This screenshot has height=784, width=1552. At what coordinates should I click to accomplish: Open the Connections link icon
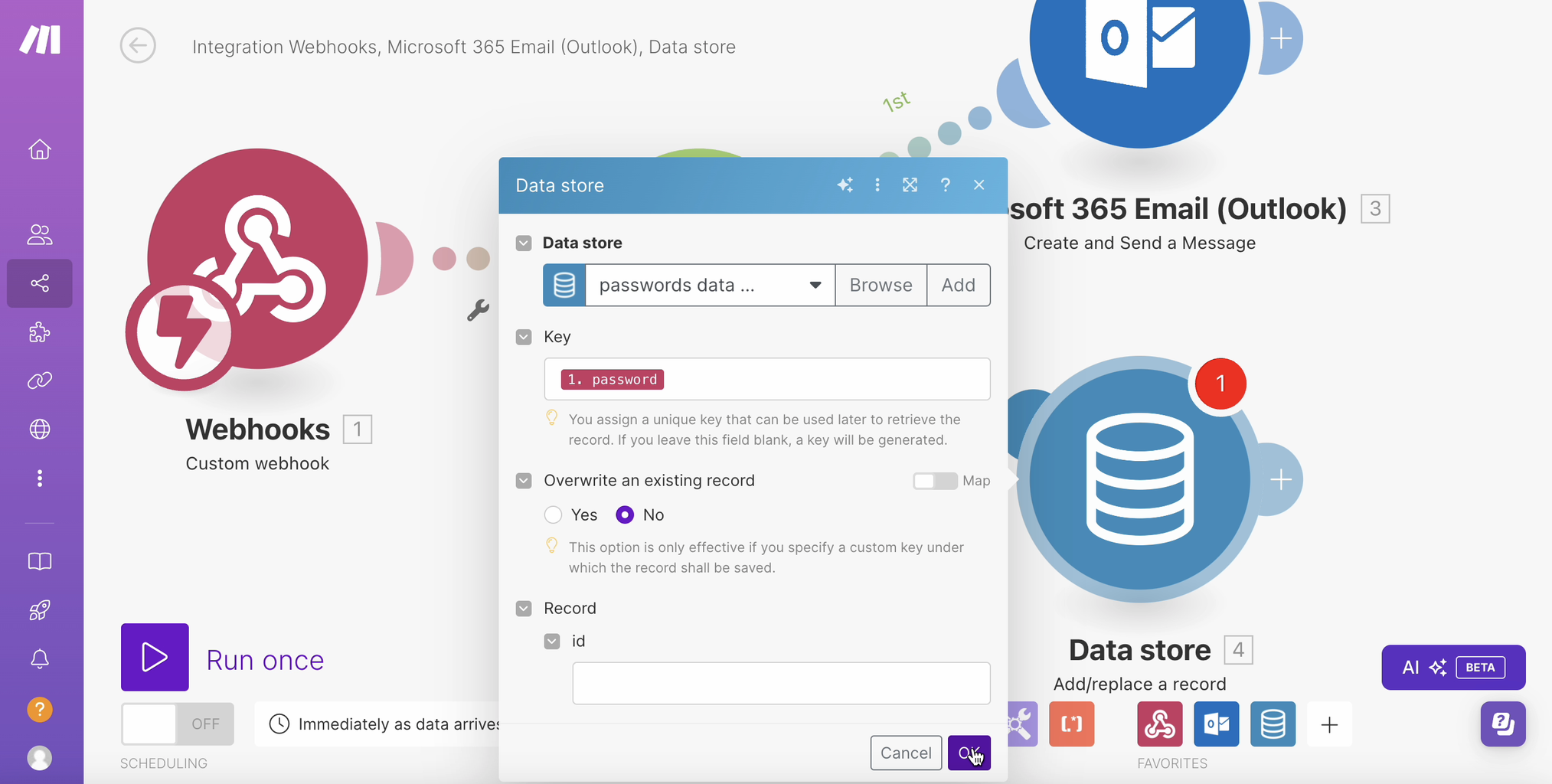40,381
